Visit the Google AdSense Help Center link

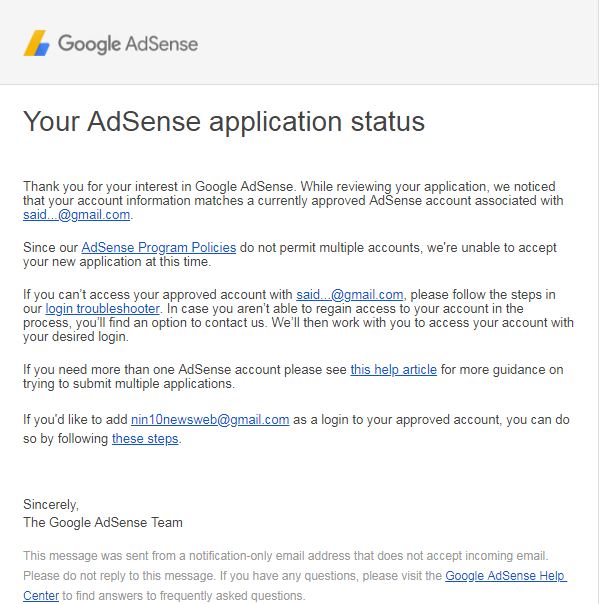click(505, 576)
